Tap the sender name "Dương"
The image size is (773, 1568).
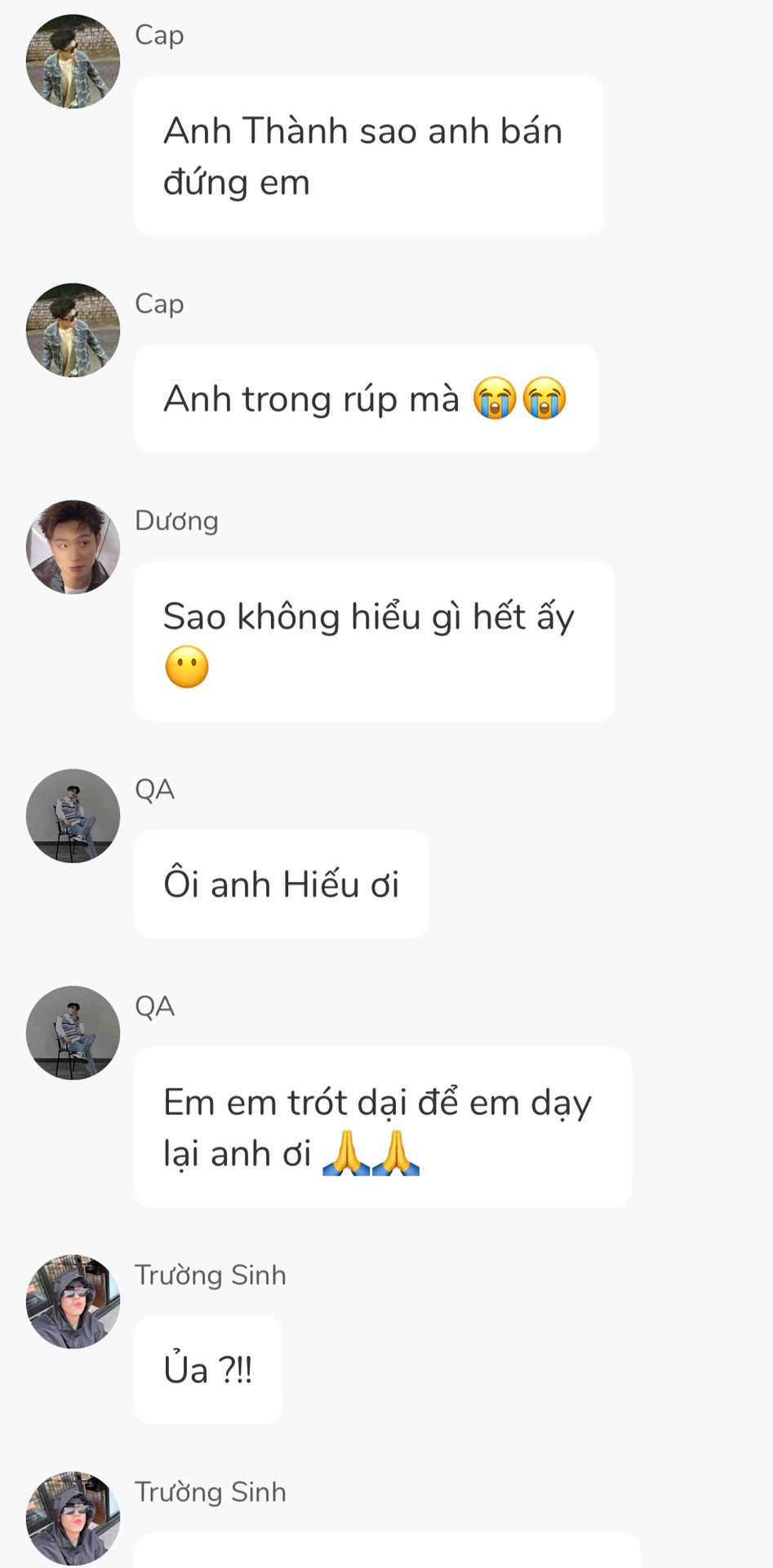[176, 521]
